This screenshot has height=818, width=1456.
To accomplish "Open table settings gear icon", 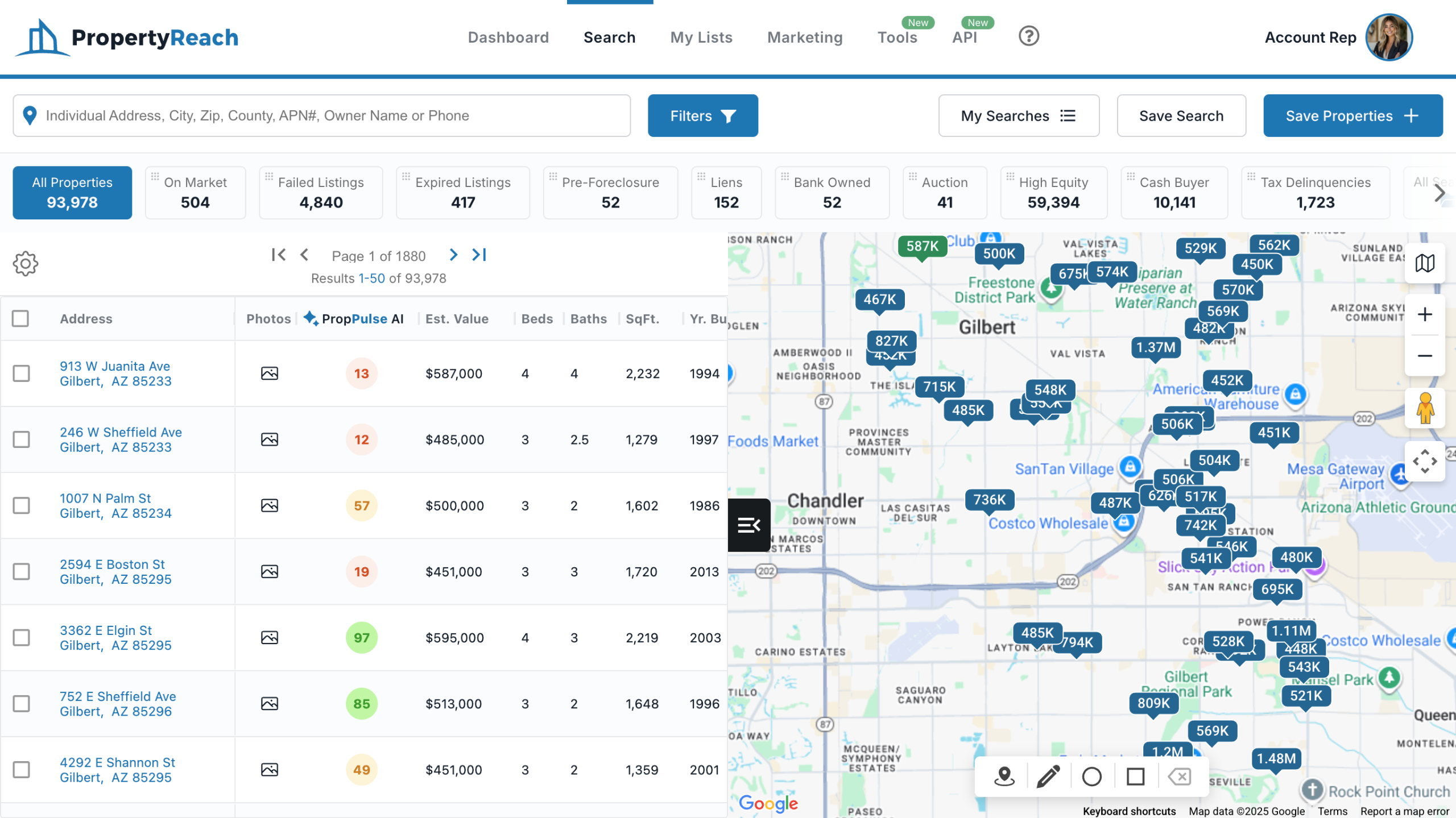I will click(26, 264).
